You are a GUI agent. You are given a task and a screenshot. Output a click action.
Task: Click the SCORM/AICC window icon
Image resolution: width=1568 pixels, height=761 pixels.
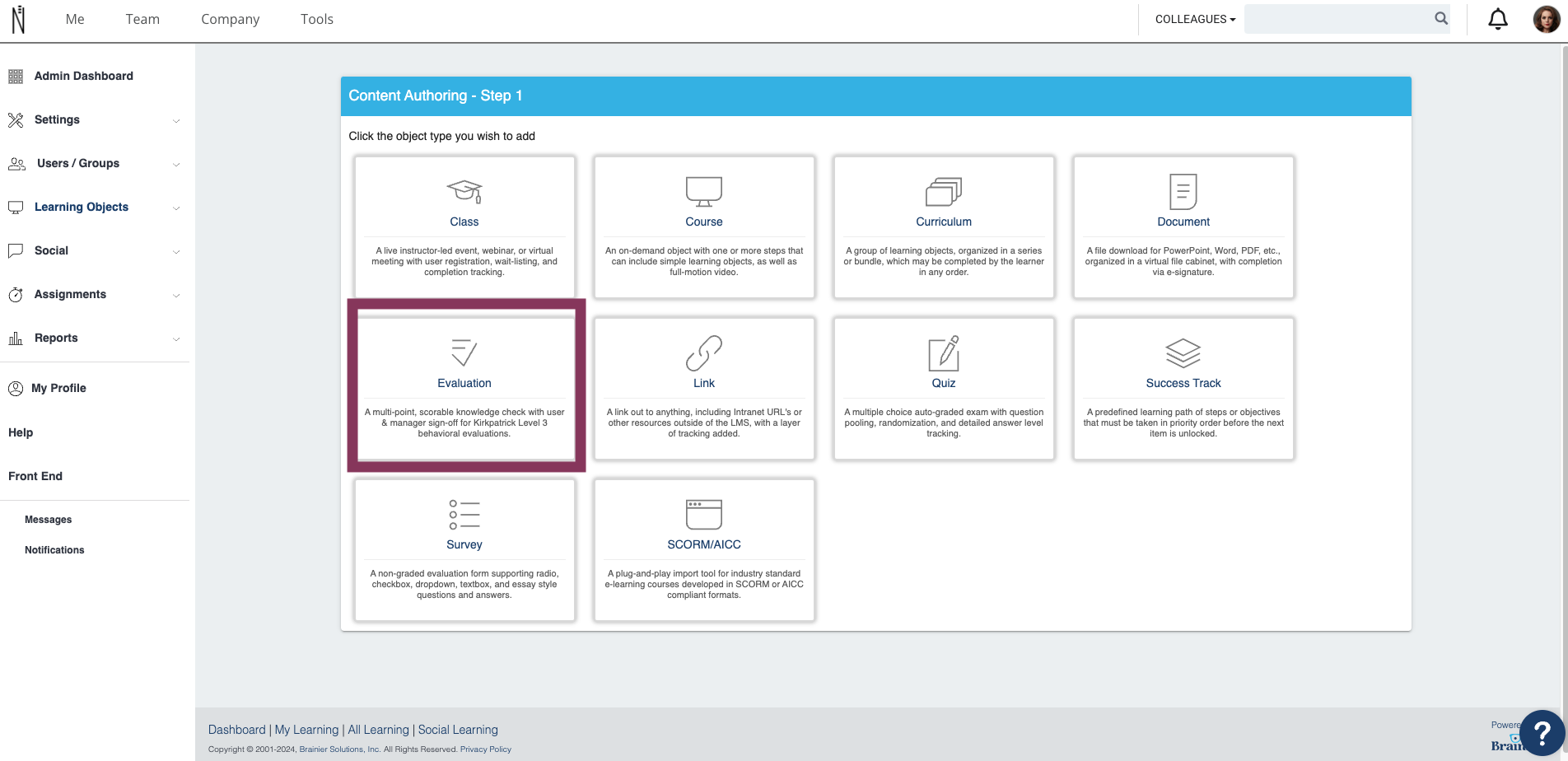click(x=704, y=514)
